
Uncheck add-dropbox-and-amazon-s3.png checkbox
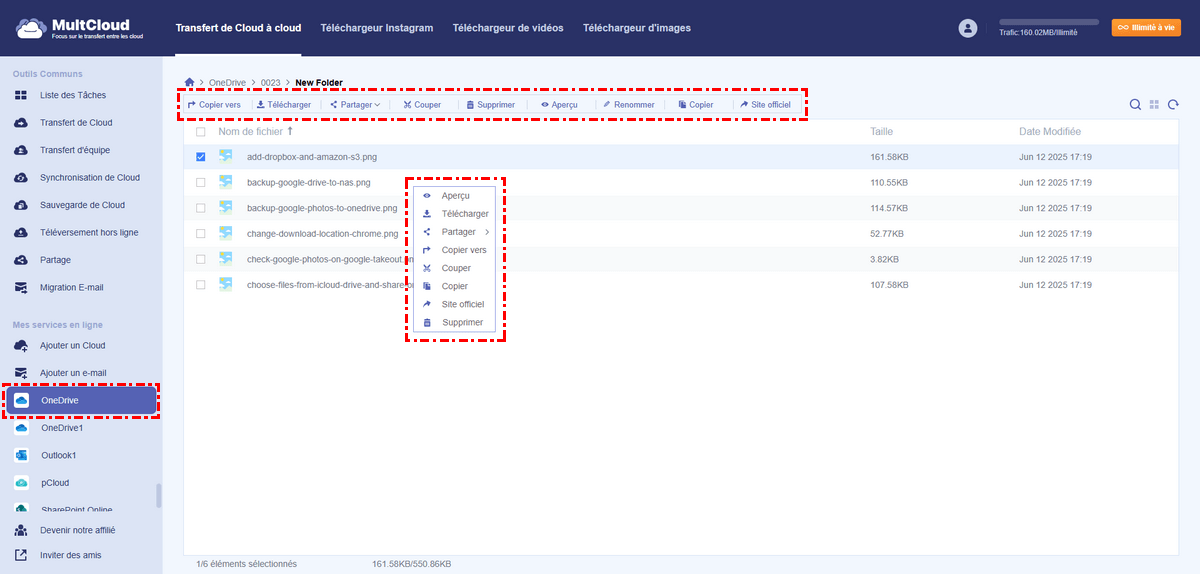tap(201, 157)
